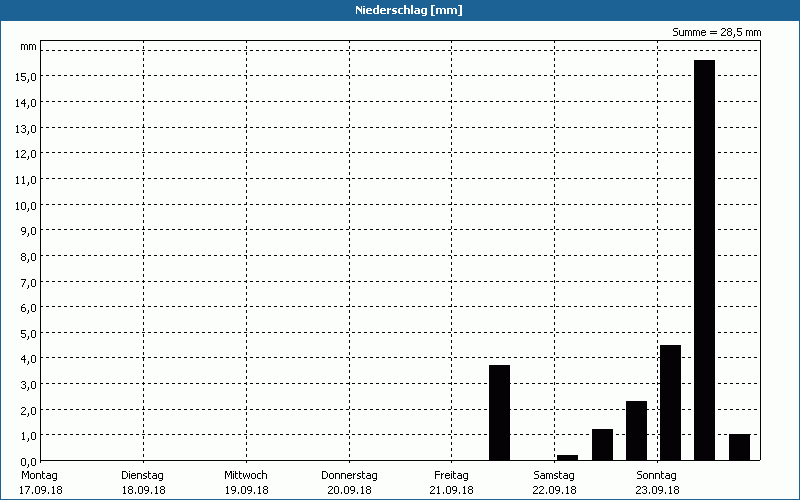
Task: Click the 'Sonntag' axis label
Action: [x=656, y=476]
